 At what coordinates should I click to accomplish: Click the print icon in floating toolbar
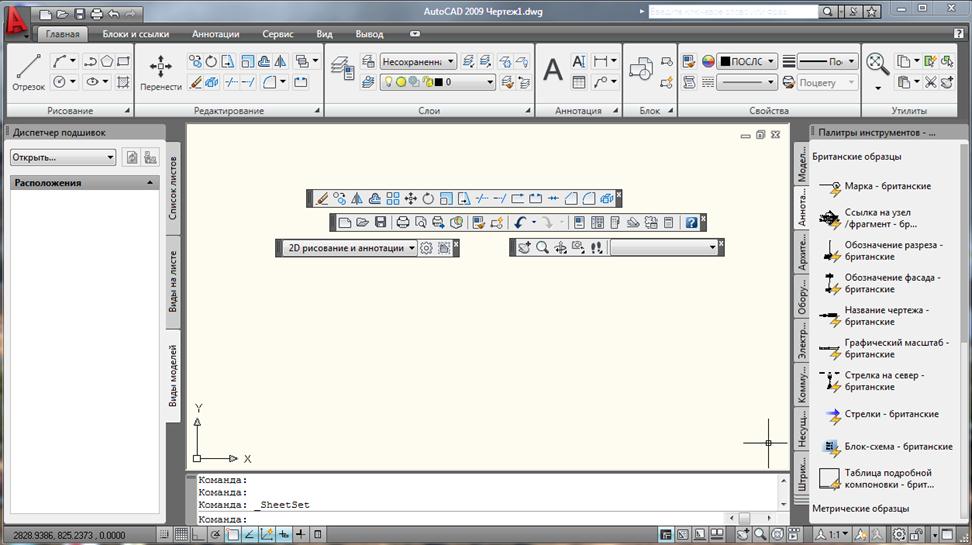coord(402,222)
